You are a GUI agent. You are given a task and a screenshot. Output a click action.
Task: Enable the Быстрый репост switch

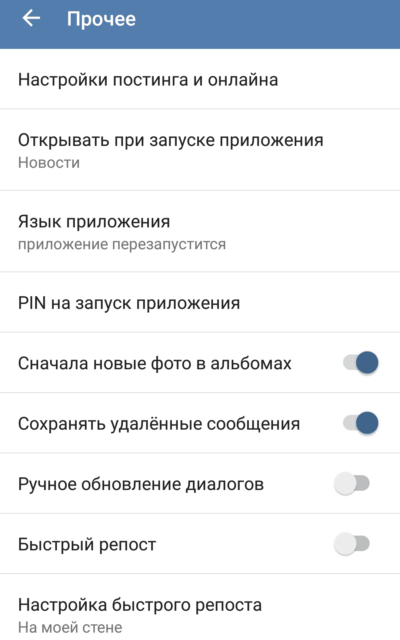(x=352, y=544)
